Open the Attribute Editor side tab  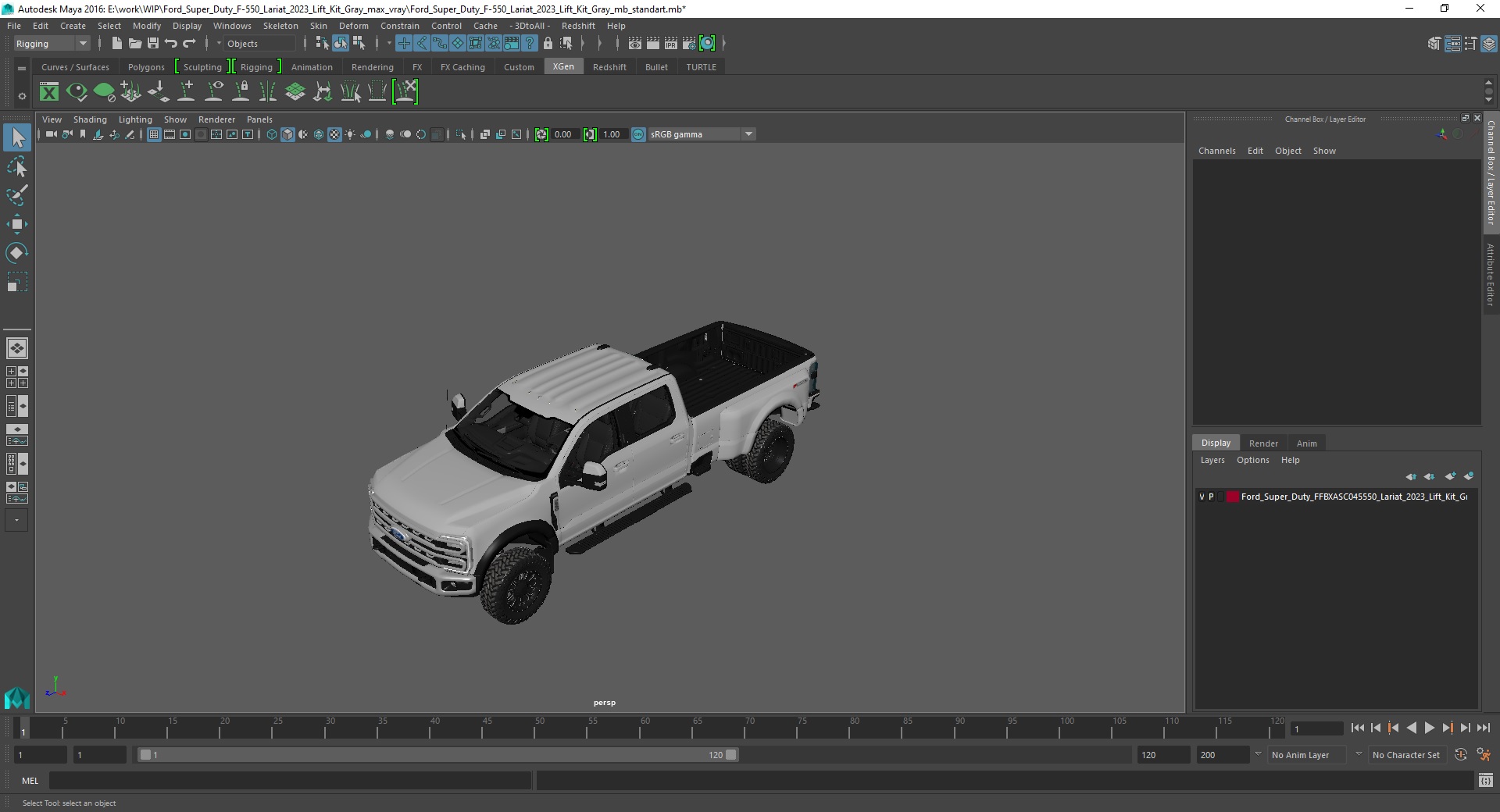[1491, 274]
